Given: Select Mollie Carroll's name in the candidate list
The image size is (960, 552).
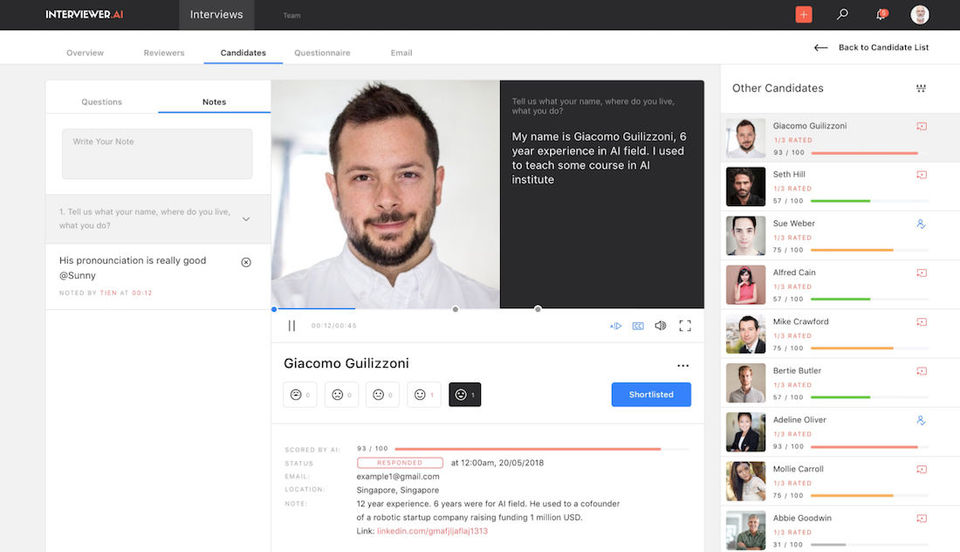Looking at the screenshot, I should pyautogui.click(x=798, y=469).
